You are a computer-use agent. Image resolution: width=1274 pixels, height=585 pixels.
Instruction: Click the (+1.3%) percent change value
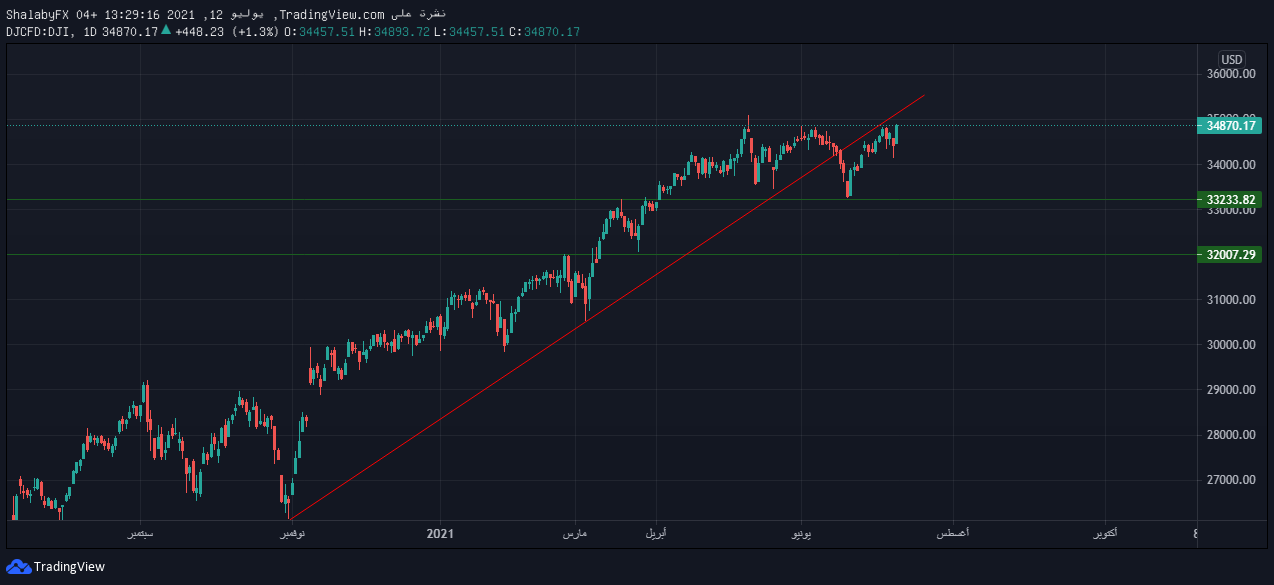[x=255, y=32]
